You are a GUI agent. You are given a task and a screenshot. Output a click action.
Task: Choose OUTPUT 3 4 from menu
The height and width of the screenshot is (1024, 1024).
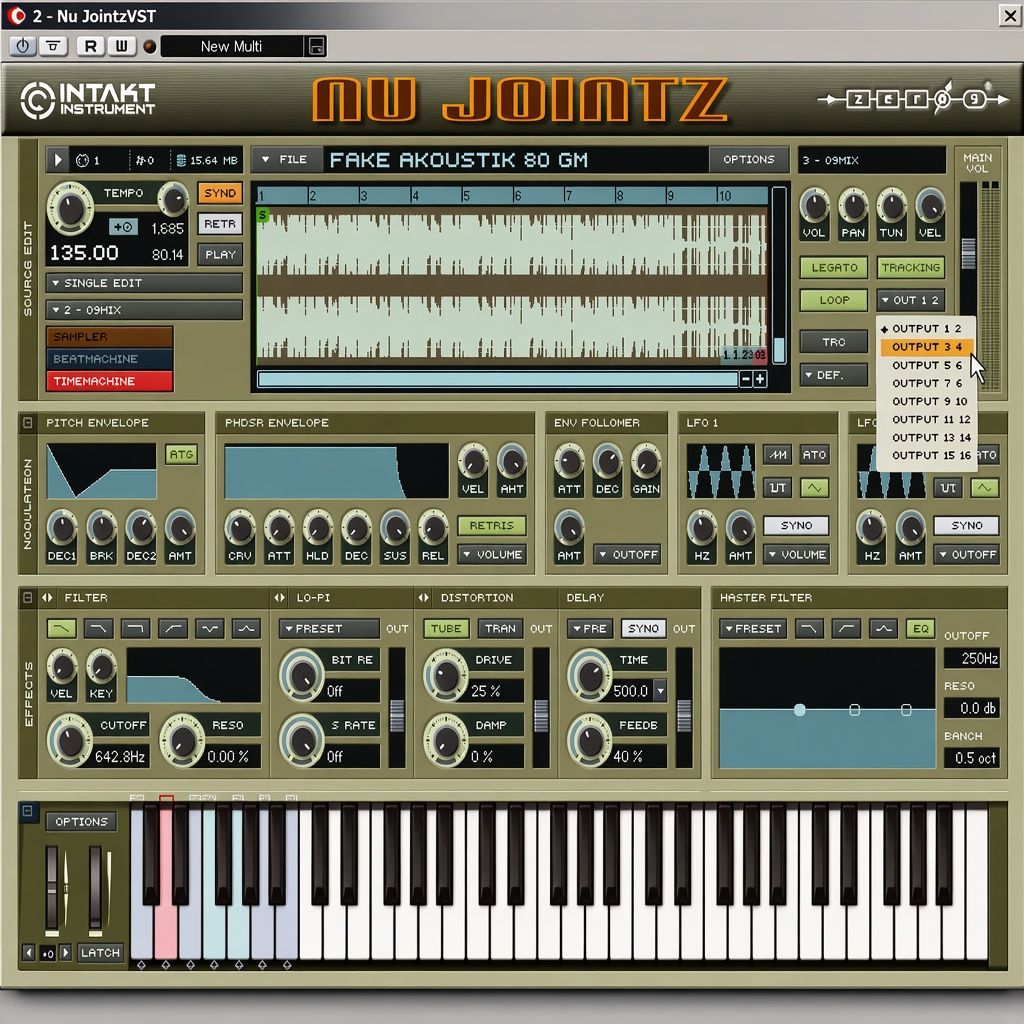tap(927, 347)
